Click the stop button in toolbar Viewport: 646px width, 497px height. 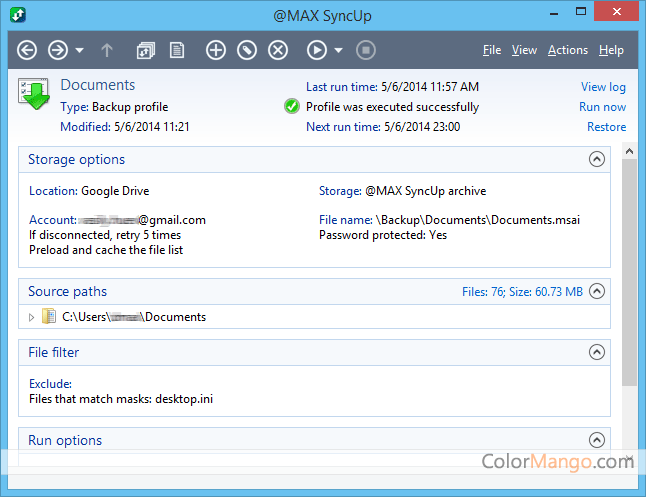click(x=366, y=50)
